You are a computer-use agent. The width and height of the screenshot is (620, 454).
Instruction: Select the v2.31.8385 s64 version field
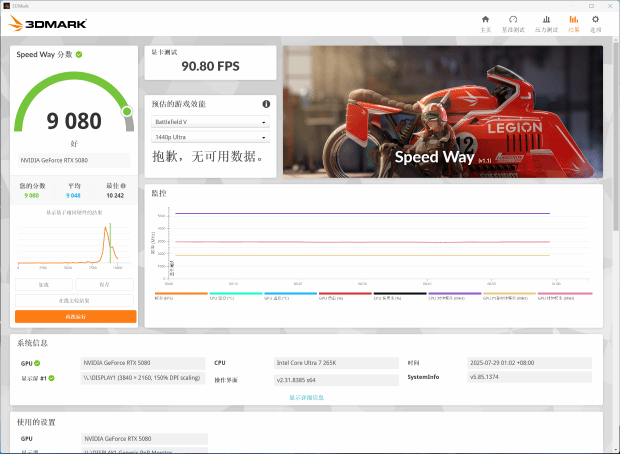(x=336, y=380)
